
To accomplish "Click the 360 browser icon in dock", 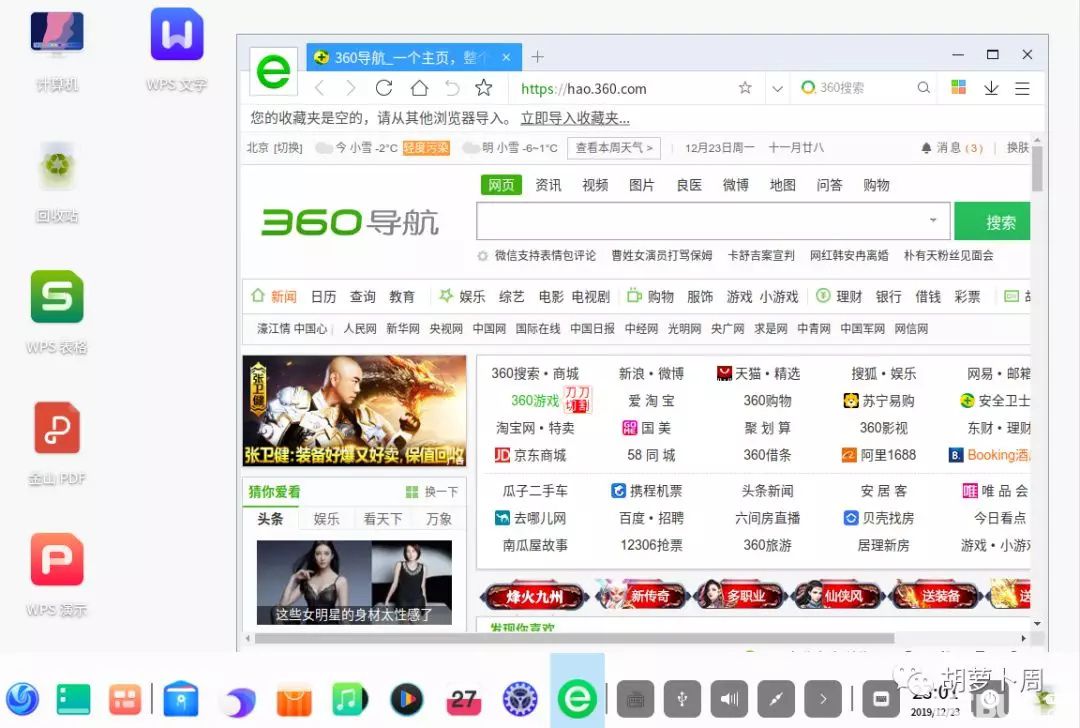I will [x=577, y=699].
